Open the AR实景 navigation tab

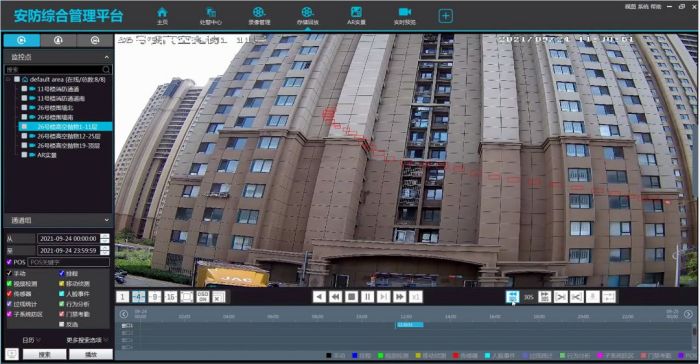click(356, 16)
